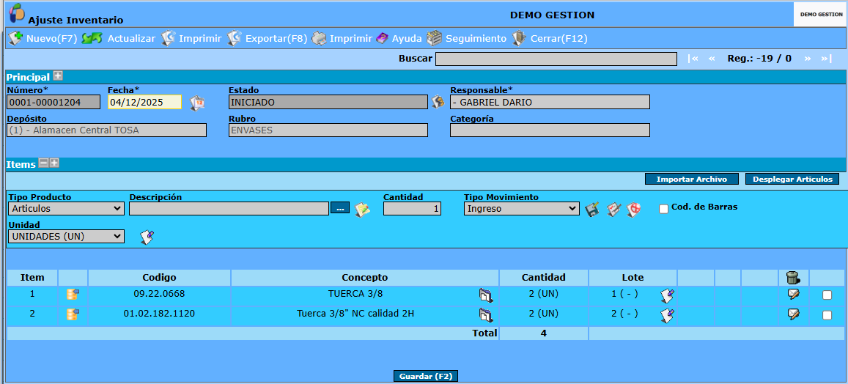
Task: Expand the Principal section plus icon
Action: pos(57,77)
